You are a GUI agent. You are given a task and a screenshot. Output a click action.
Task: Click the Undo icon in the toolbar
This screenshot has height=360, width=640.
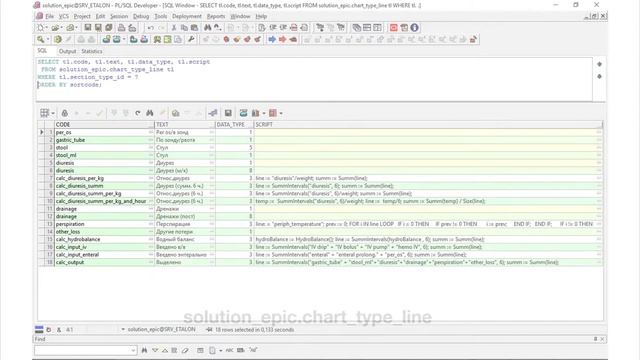pyautogui.click(x=151, y=28)
